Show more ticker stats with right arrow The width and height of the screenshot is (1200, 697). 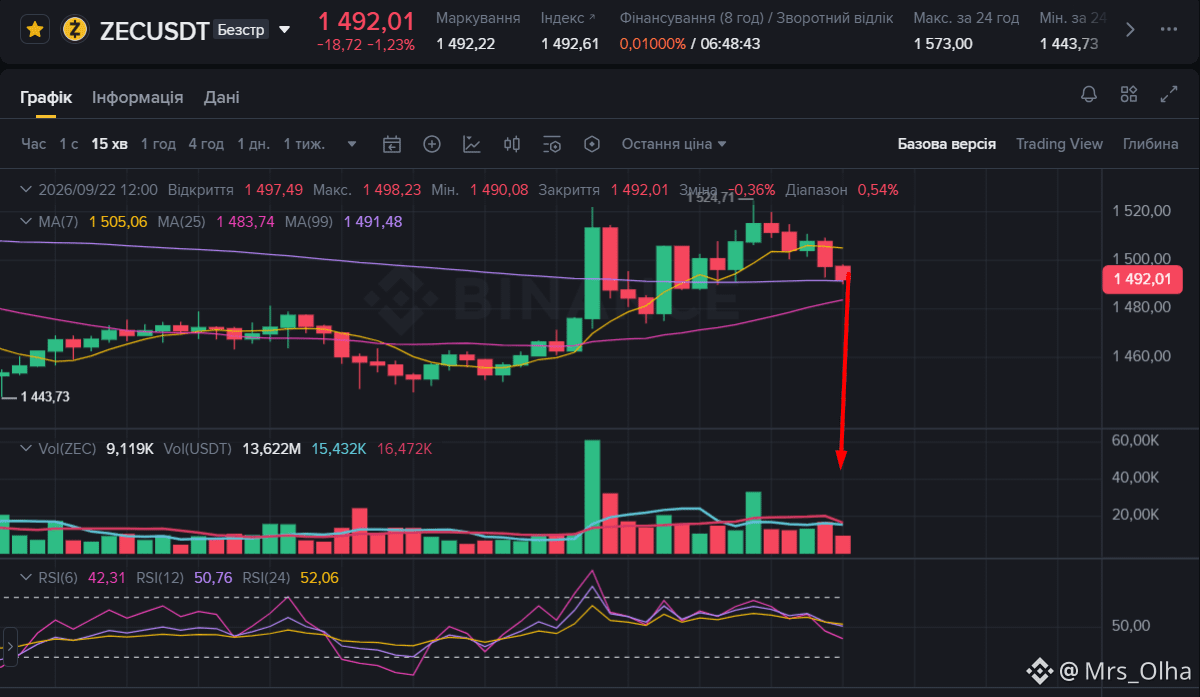(x=1131, y=30)
